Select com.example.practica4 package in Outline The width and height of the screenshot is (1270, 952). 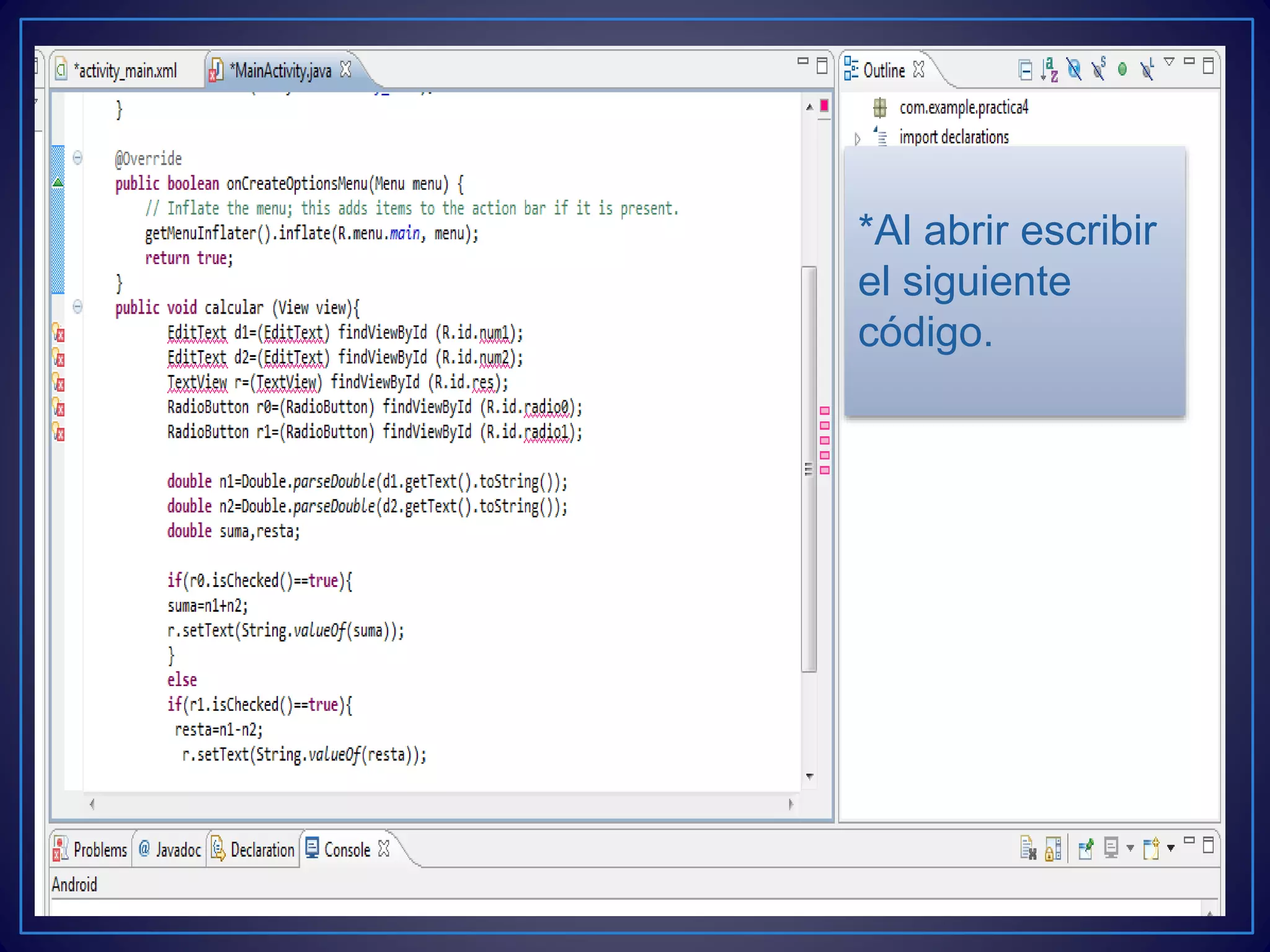pyautogui.click(x=963, y=108)
